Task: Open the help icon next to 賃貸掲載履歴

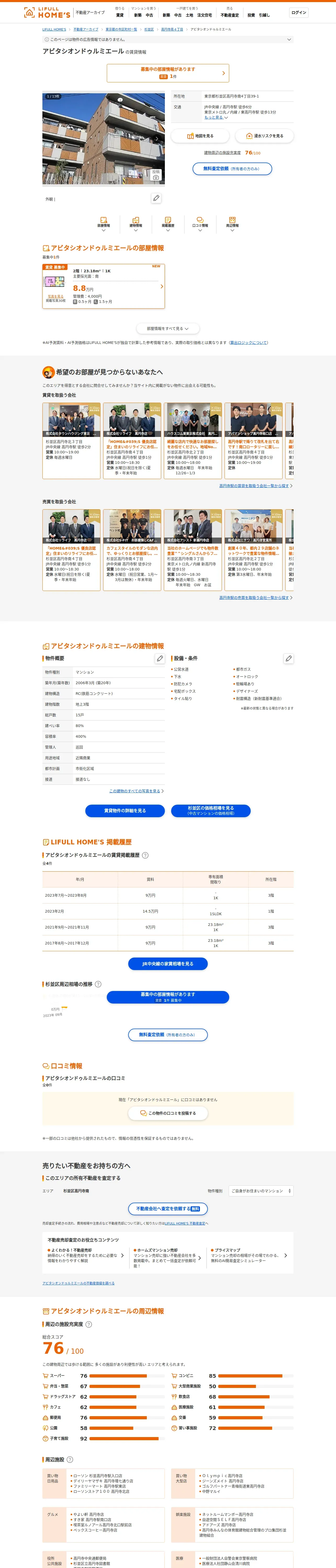Action: tap(145, 855)
